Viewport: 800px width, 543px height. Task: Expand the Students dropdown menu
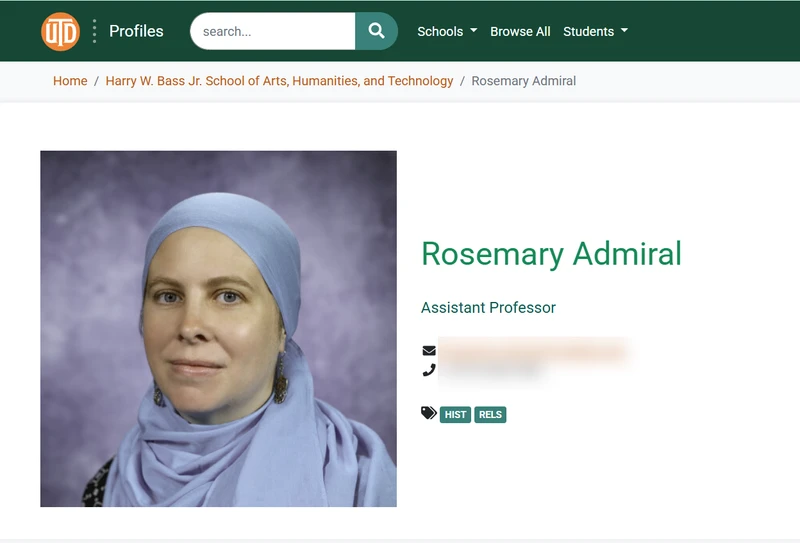(x=595, y=31)
